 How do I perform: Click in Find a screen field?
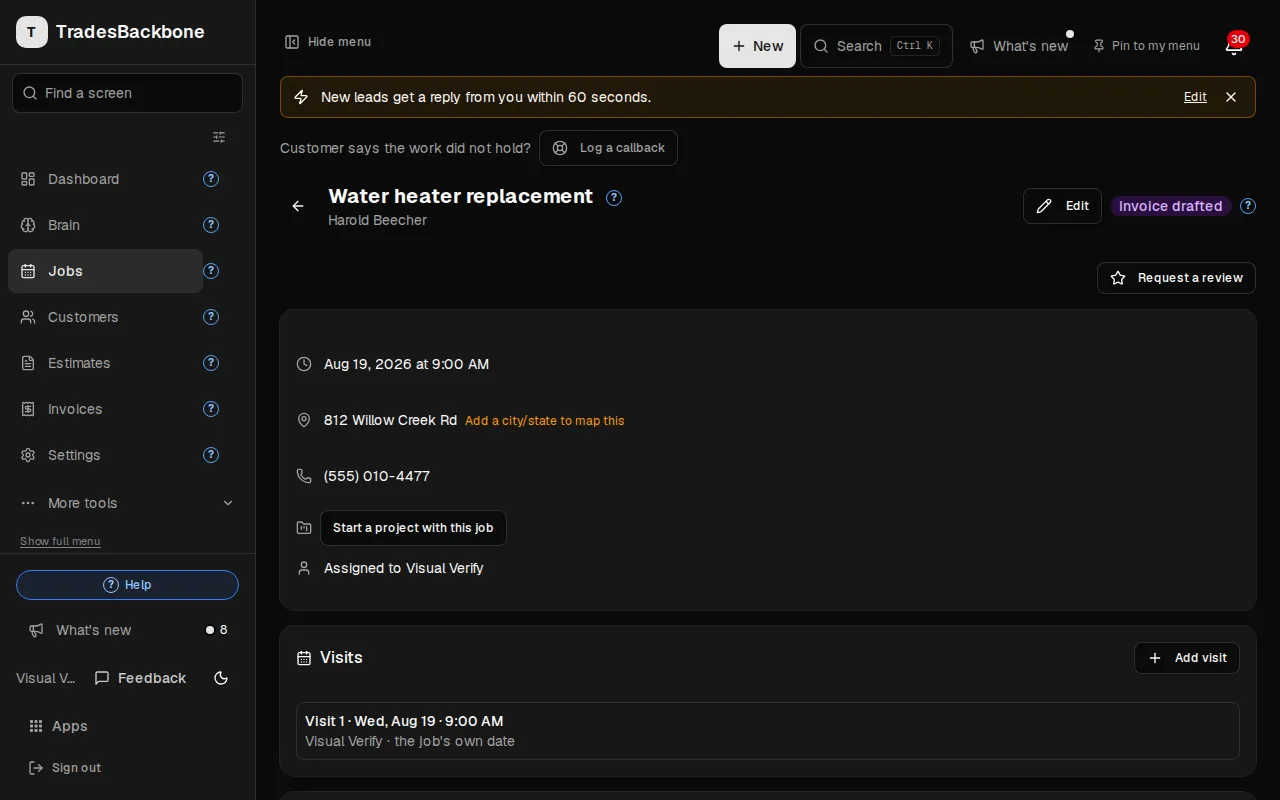click(x=127, y=93)
